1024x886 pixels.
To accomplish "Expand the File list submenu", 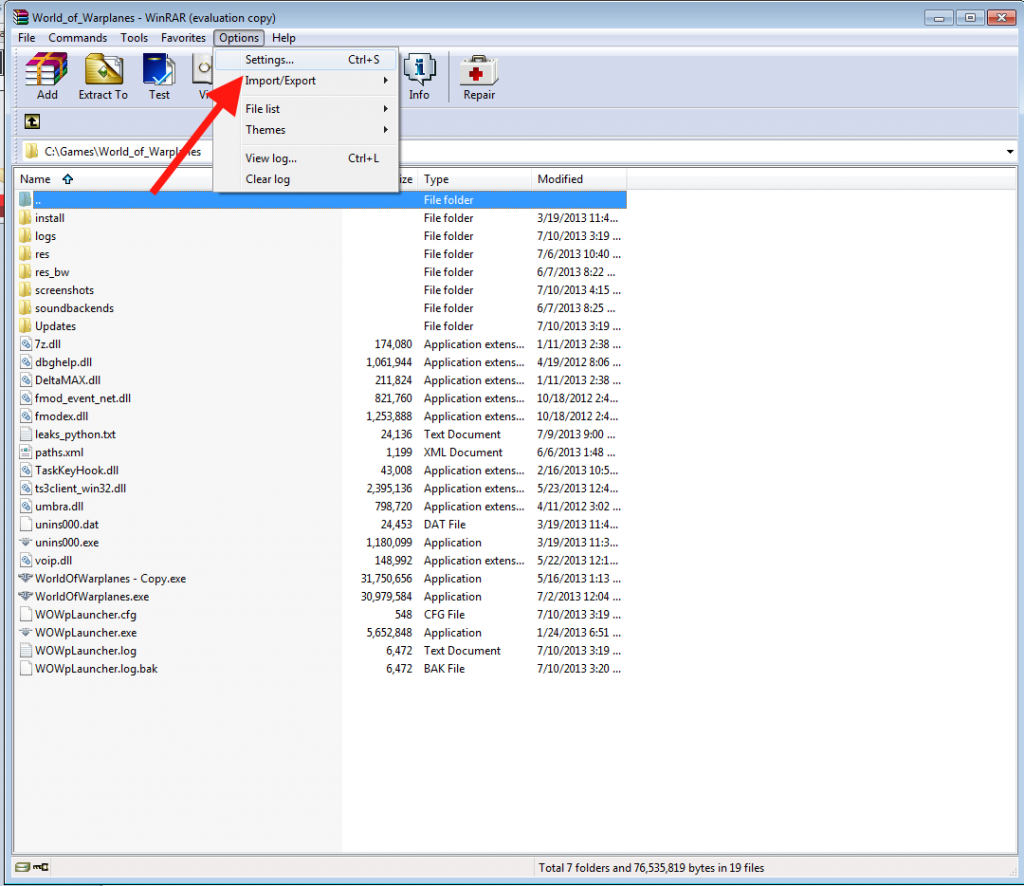I will (x=306, y=108).
